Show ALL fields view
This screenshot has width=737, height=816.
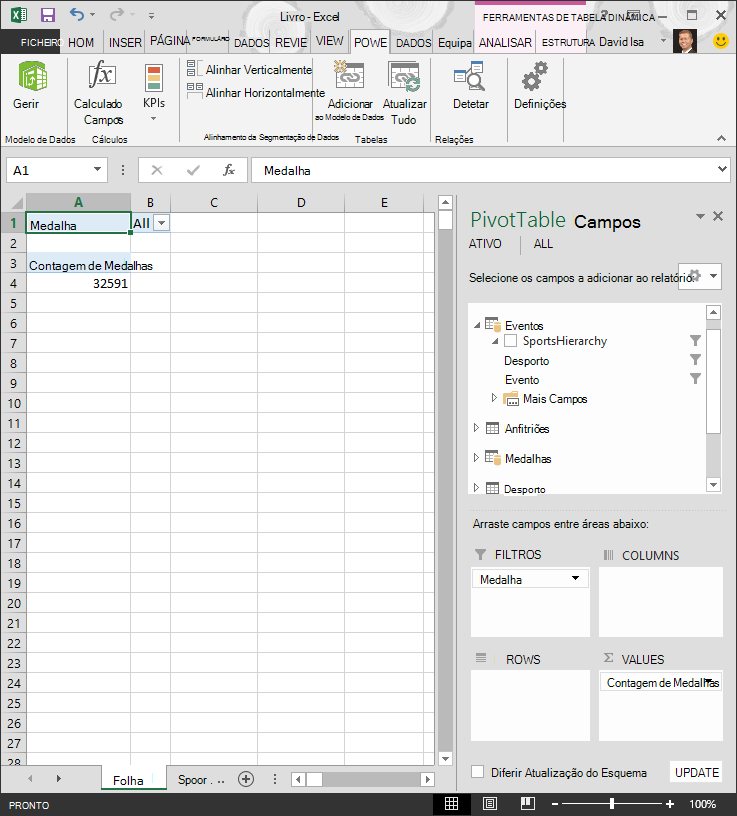(x=543, y=244)
